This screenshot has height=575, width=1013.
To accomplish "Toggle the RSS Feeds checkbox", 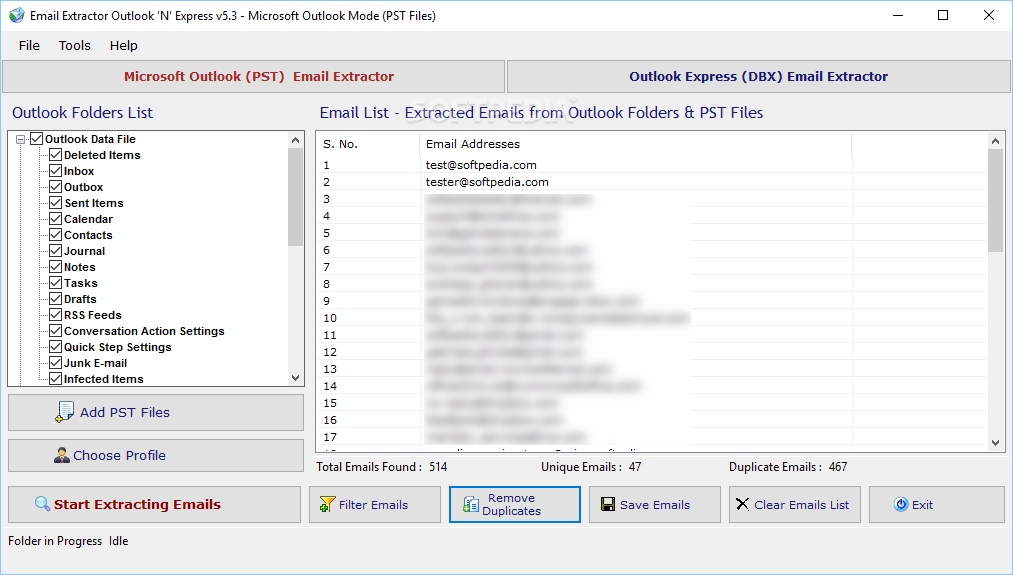I will click(x=56, y=315).
